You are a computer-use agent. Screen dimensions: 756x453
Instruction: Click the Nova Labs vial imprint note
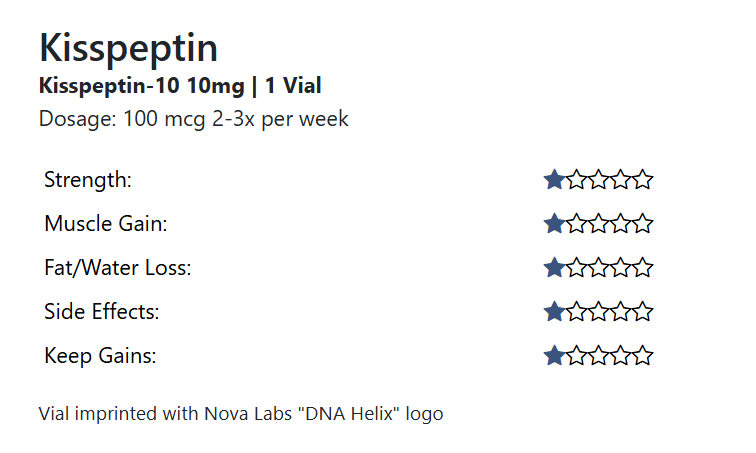(240, 413)
